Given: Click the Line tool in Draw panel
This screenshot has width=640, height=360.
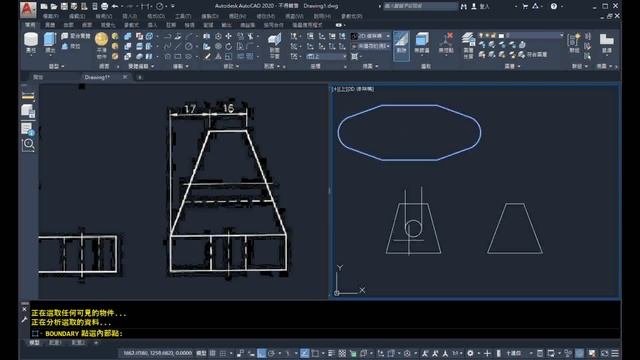Looking at the screenshot, I should tap(178, 46).
